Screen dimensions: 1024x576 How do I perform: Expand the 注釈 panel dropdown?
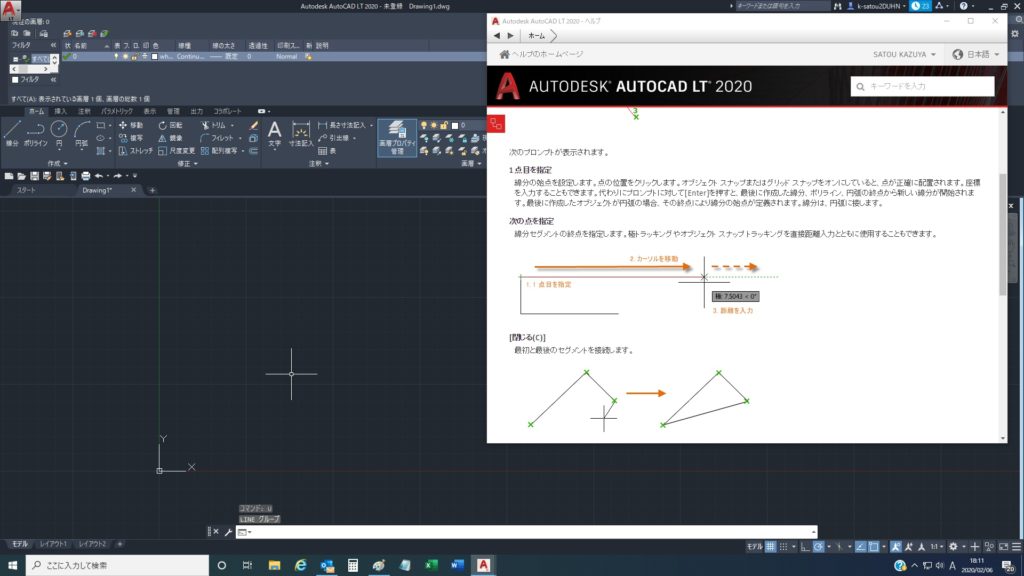[x=319, y=163]
